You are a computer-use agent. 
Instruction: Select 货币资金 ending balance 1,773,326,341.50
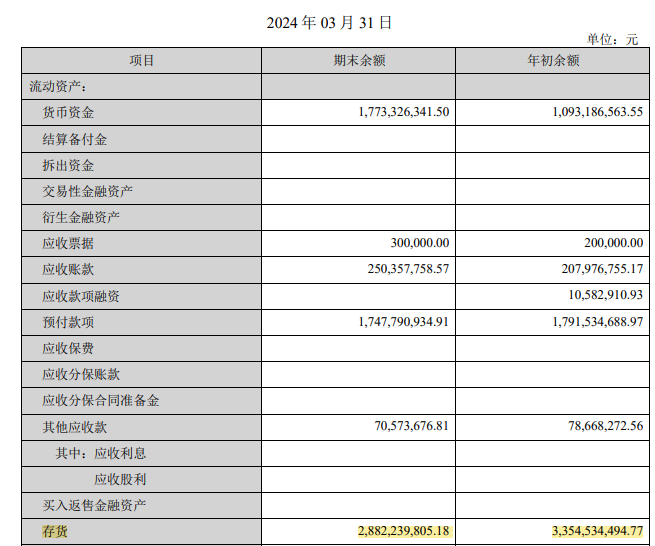pos(403,113)
